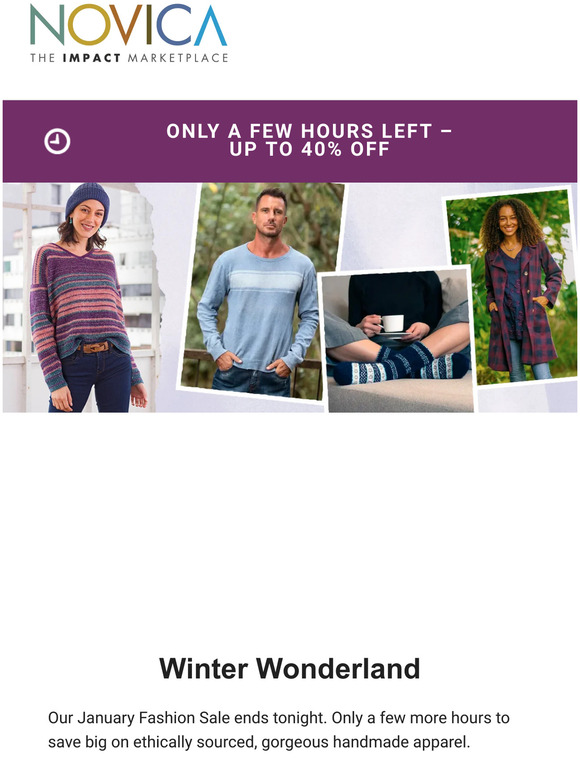Click the word IMPACT under the logo
Viewport: 580px width, 774px height.
[92, 58]
